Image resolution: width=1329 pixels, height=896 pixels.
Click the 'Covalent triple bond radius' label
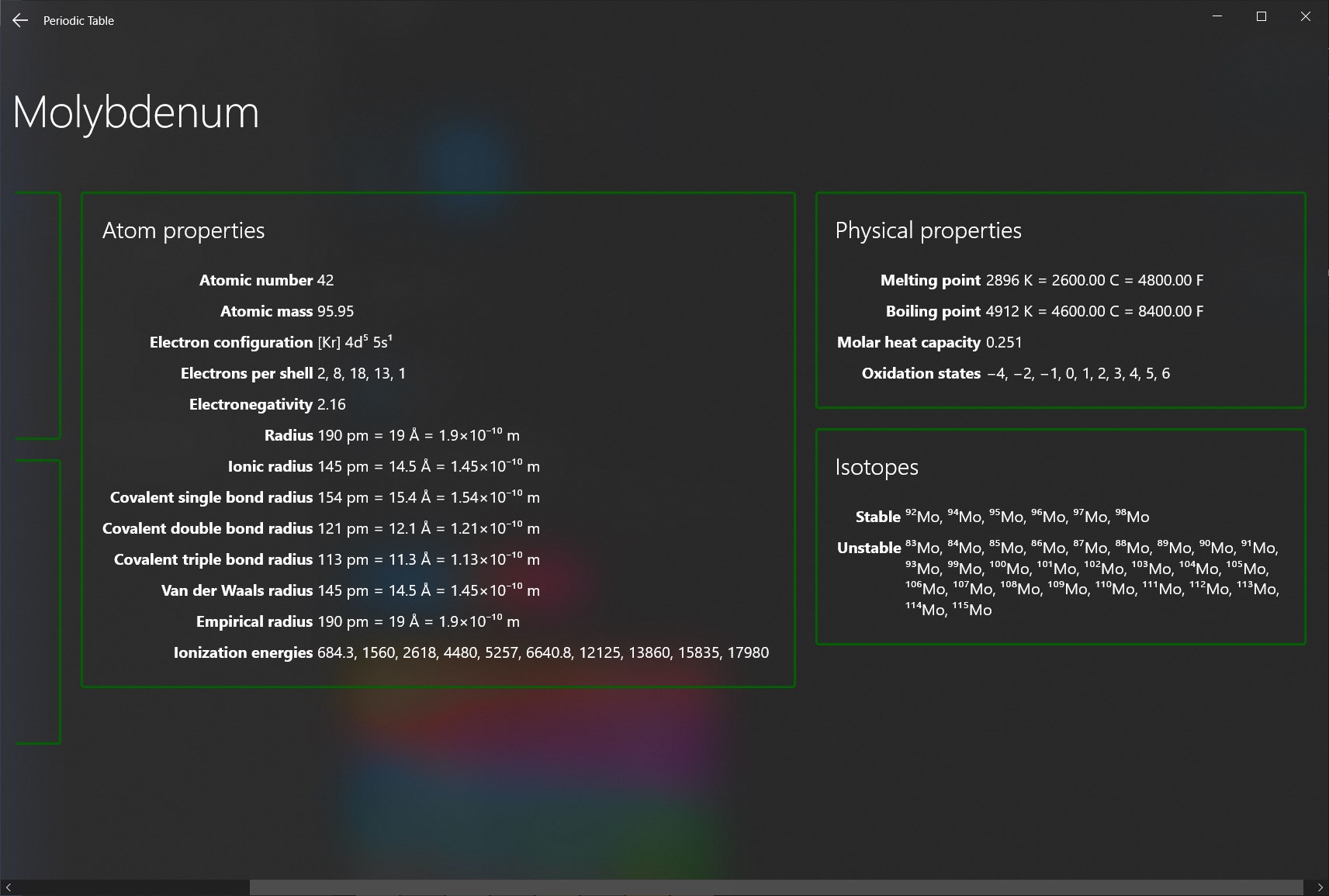pos(213,559)
